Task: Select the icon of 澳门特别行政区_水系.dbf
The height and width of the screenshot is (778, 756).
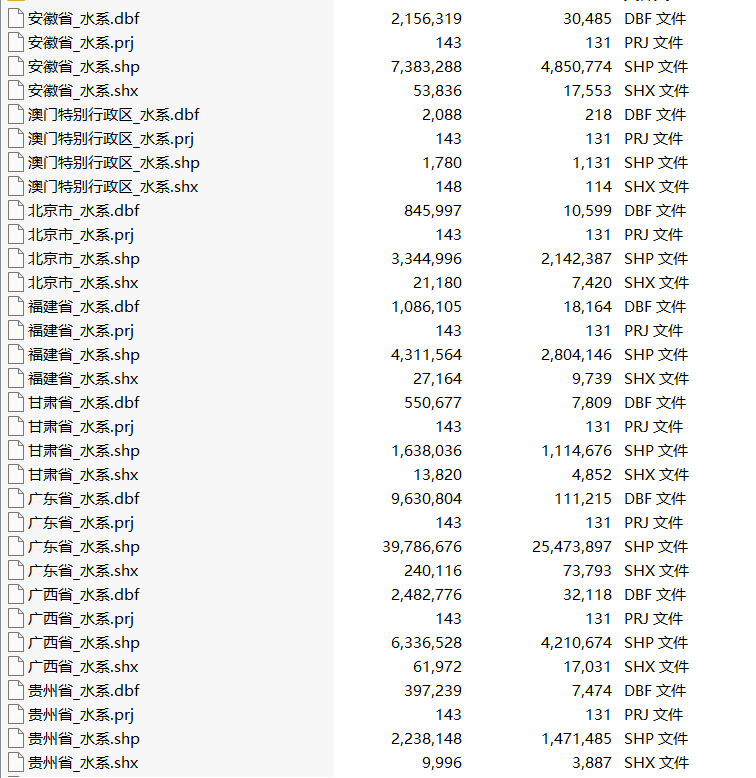Action: click(16, 115)
